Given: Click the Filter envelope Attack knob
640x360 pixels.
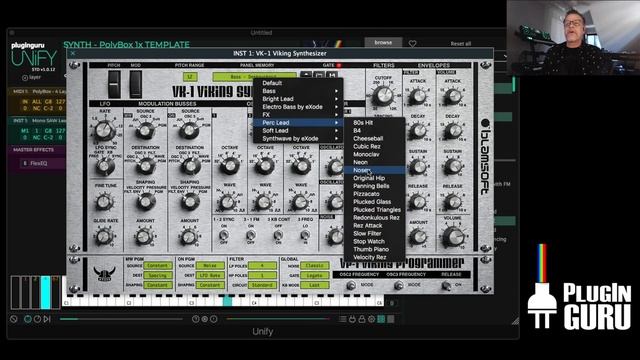Looking at the screenshot, I should (x=418, y=96).
